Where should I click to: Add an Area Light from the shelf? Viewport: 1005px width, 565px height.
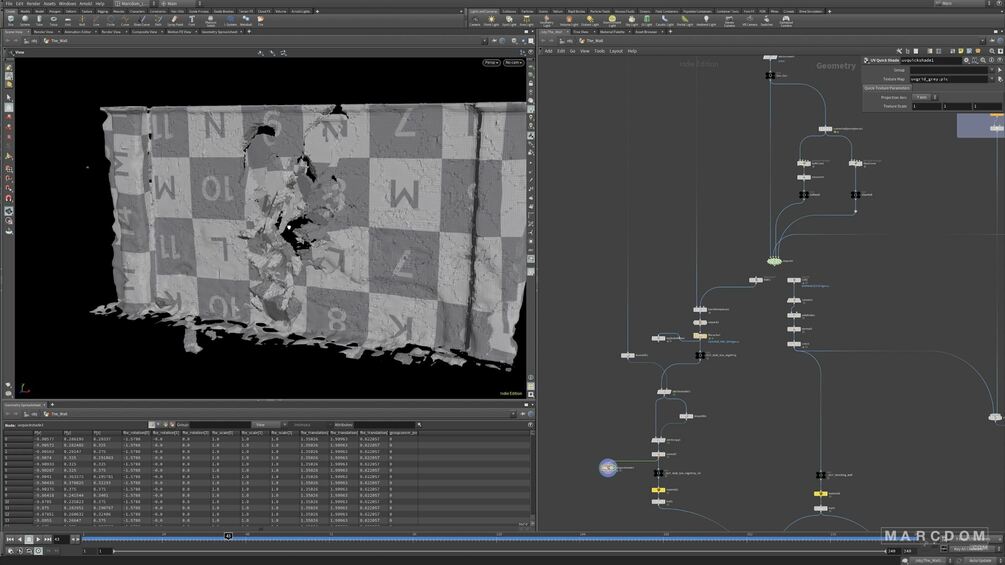[x=526, y=20]
